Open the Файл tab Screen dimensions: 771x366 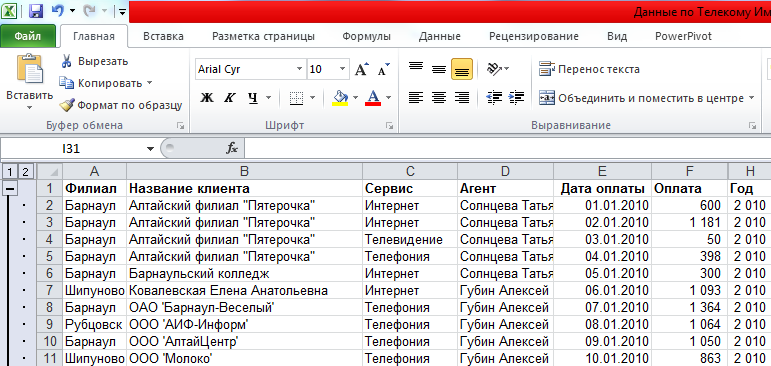tap(28, 36)
